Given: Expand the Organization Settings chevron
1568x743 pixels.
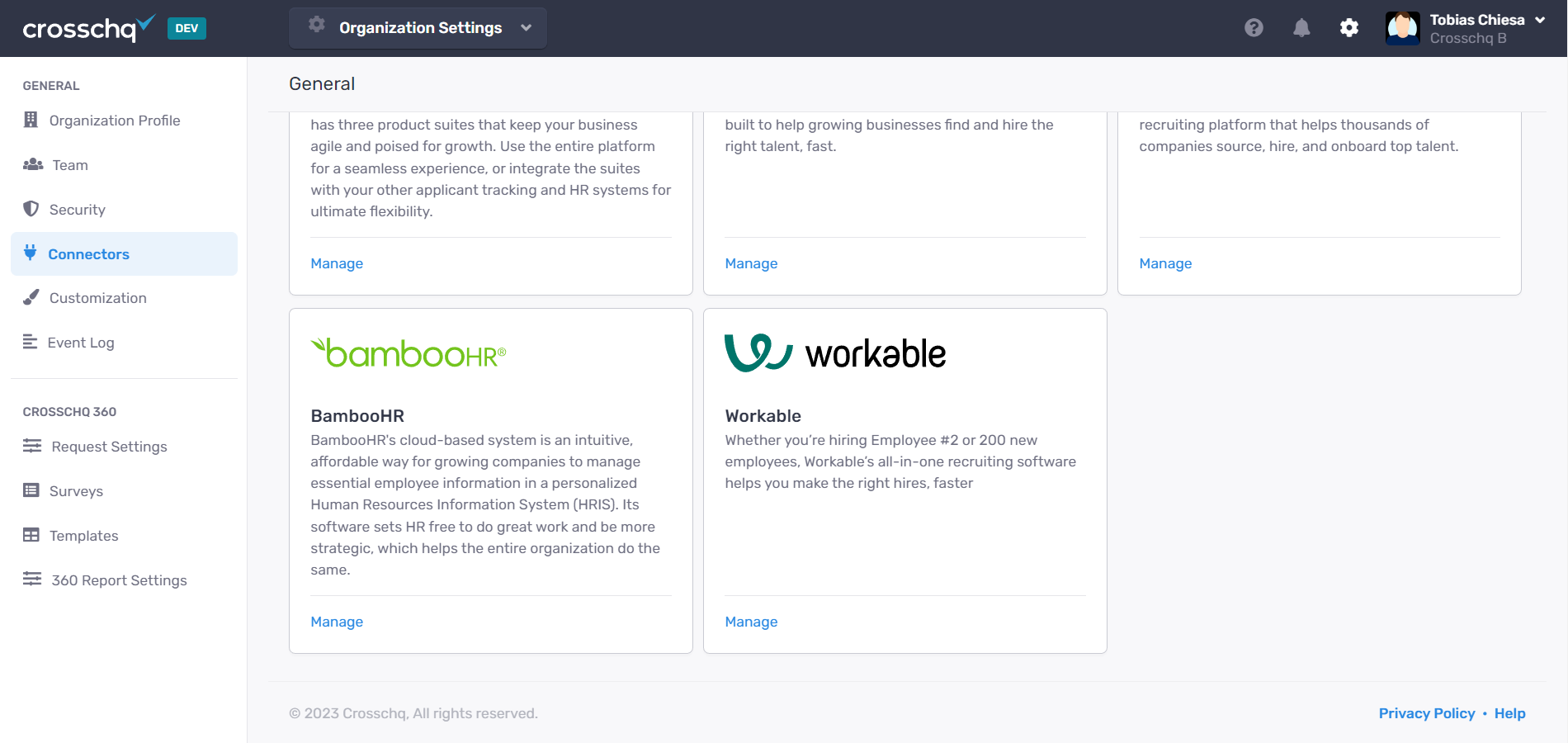Looking at the screenshot, I should pyautogui.click(x=527, y=28).
